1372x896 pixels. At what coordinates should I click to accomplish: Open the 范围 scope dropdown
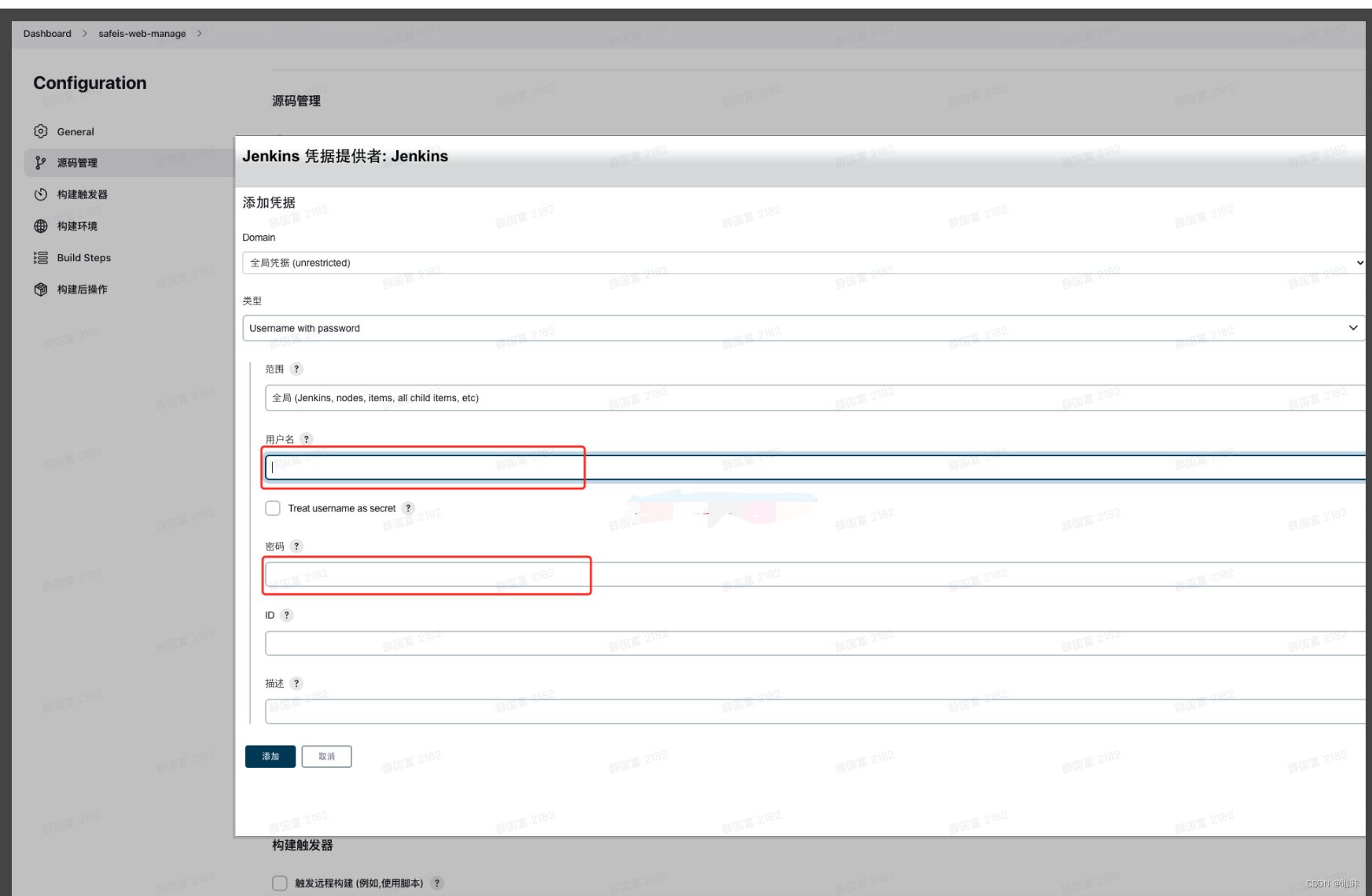[815, 398]
